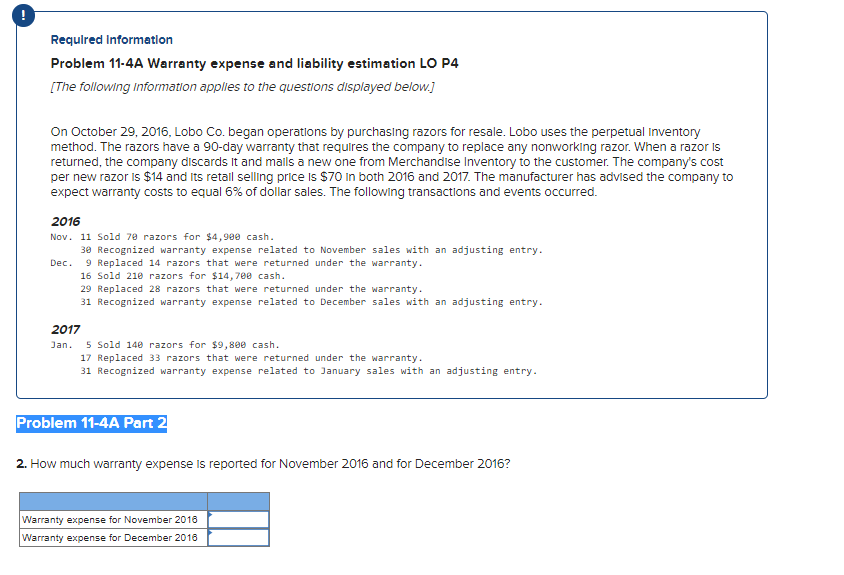Click January sales adjusting entry line
Image resolution: width=844 pixels, height=575 pixels.
click(317, 370)
